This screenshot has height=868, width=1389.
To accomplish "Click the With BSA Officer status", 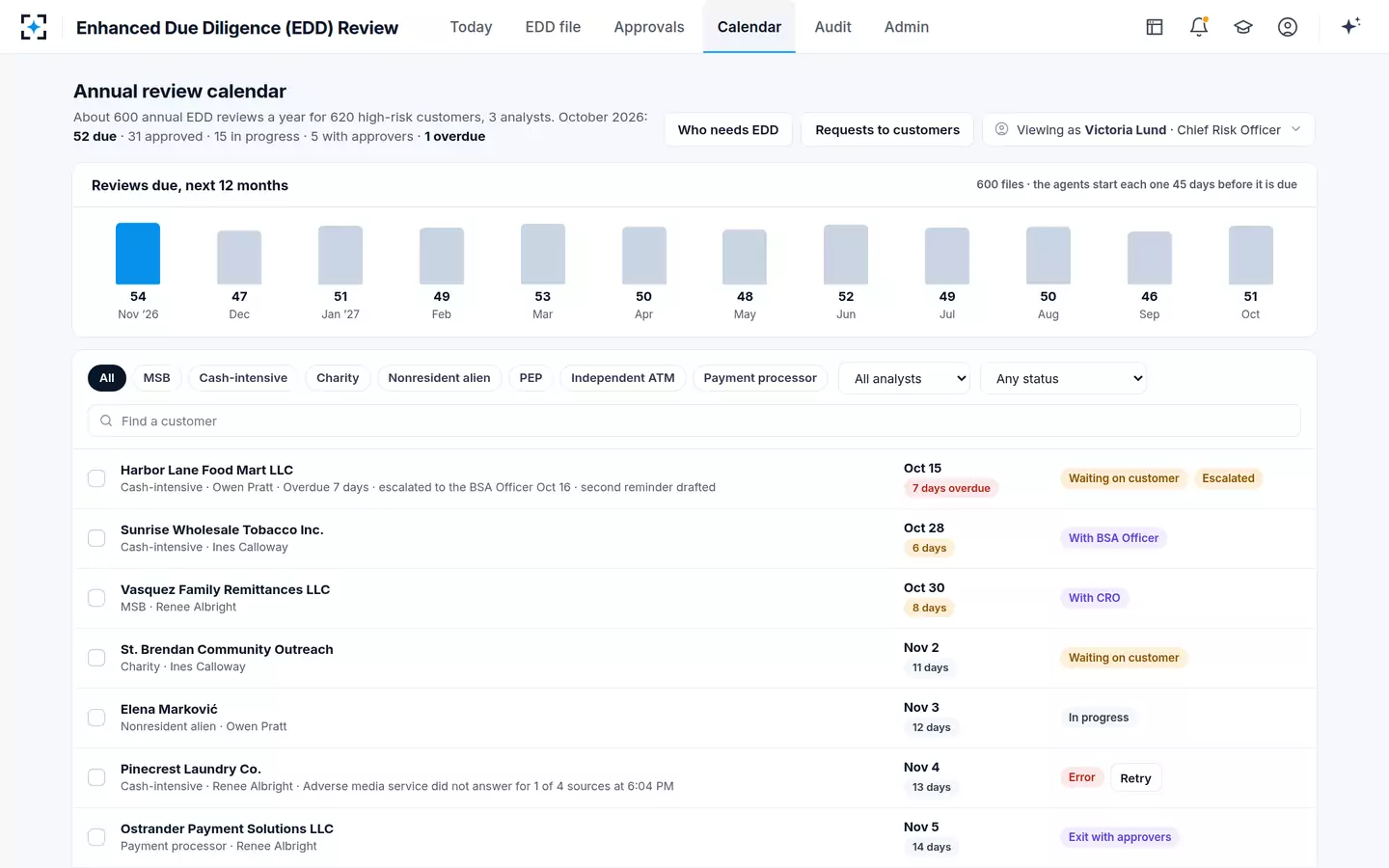I will (x=1113, y=538).
